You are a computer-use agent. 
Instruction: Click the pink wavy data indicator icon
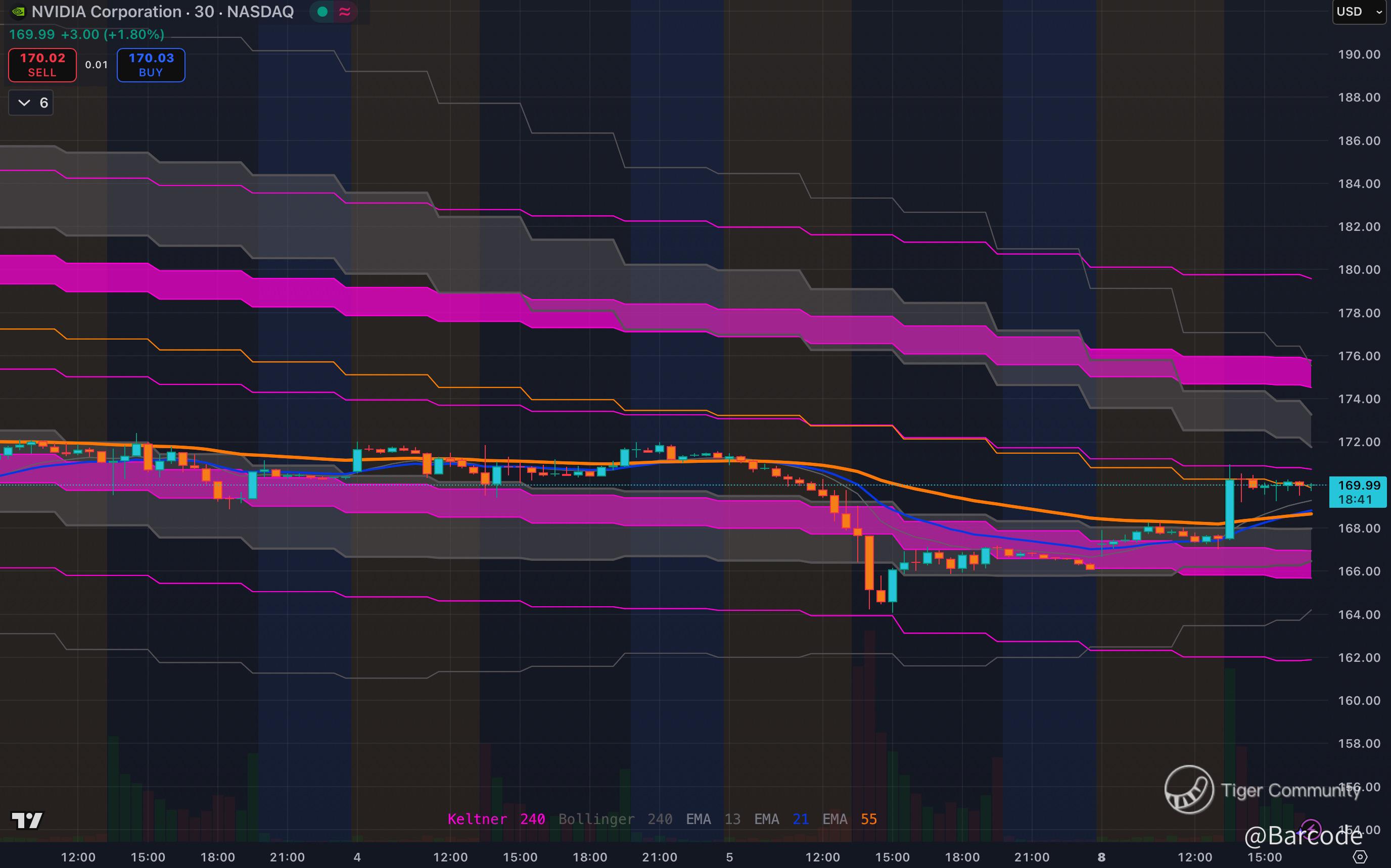[345, 12]
